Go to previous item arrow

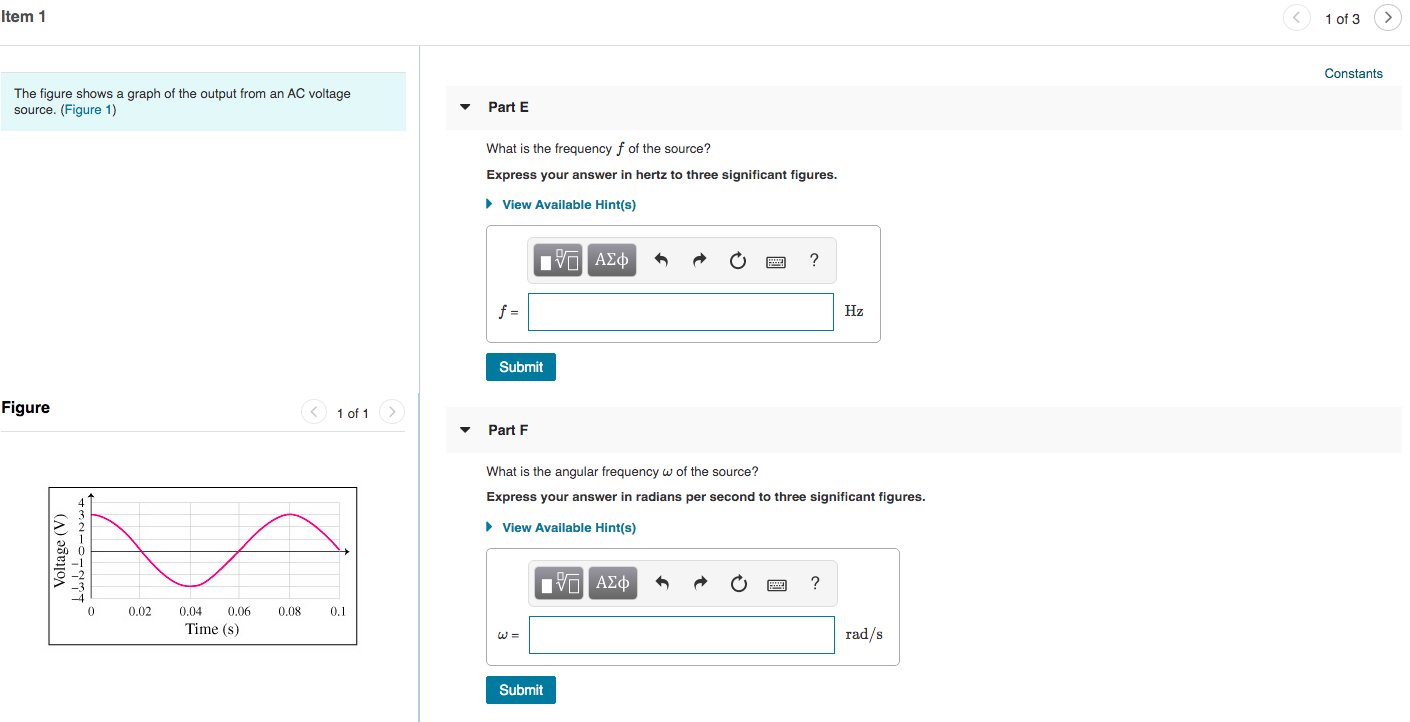pyautogui.click(x=1297, y=18)
